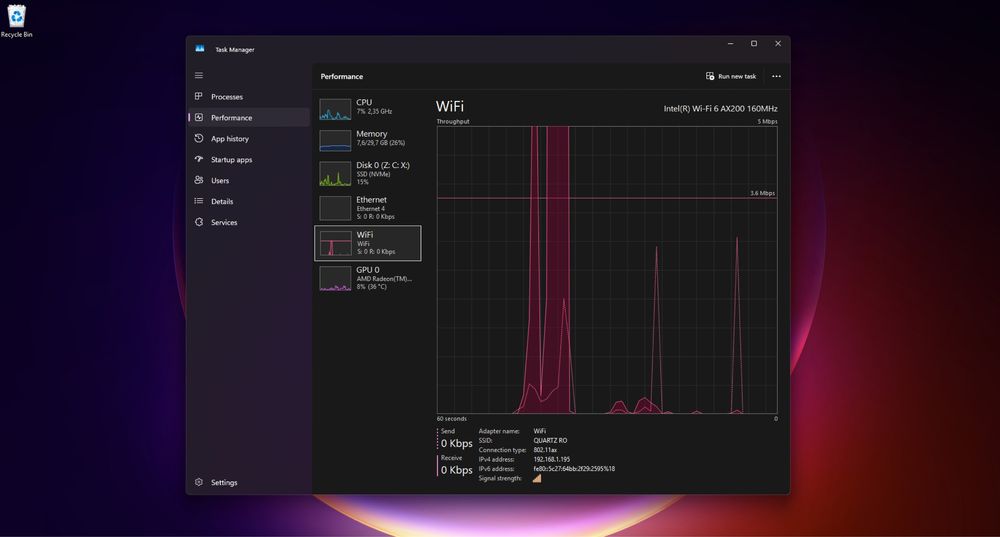The height and width of the screenshot is (537, 1000).
Task: Click the Performance sidebar icon
Action: [199, 117]
